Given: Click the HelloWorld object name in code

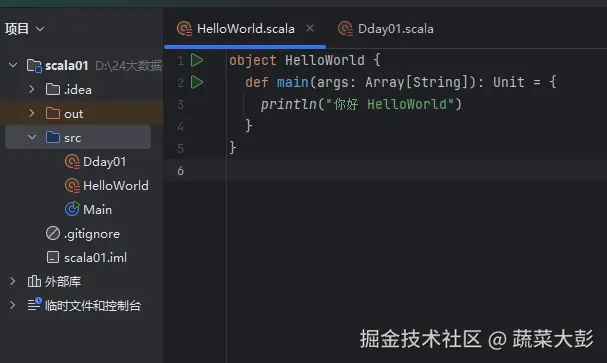Looking at the screenshot, I should 325,60.
